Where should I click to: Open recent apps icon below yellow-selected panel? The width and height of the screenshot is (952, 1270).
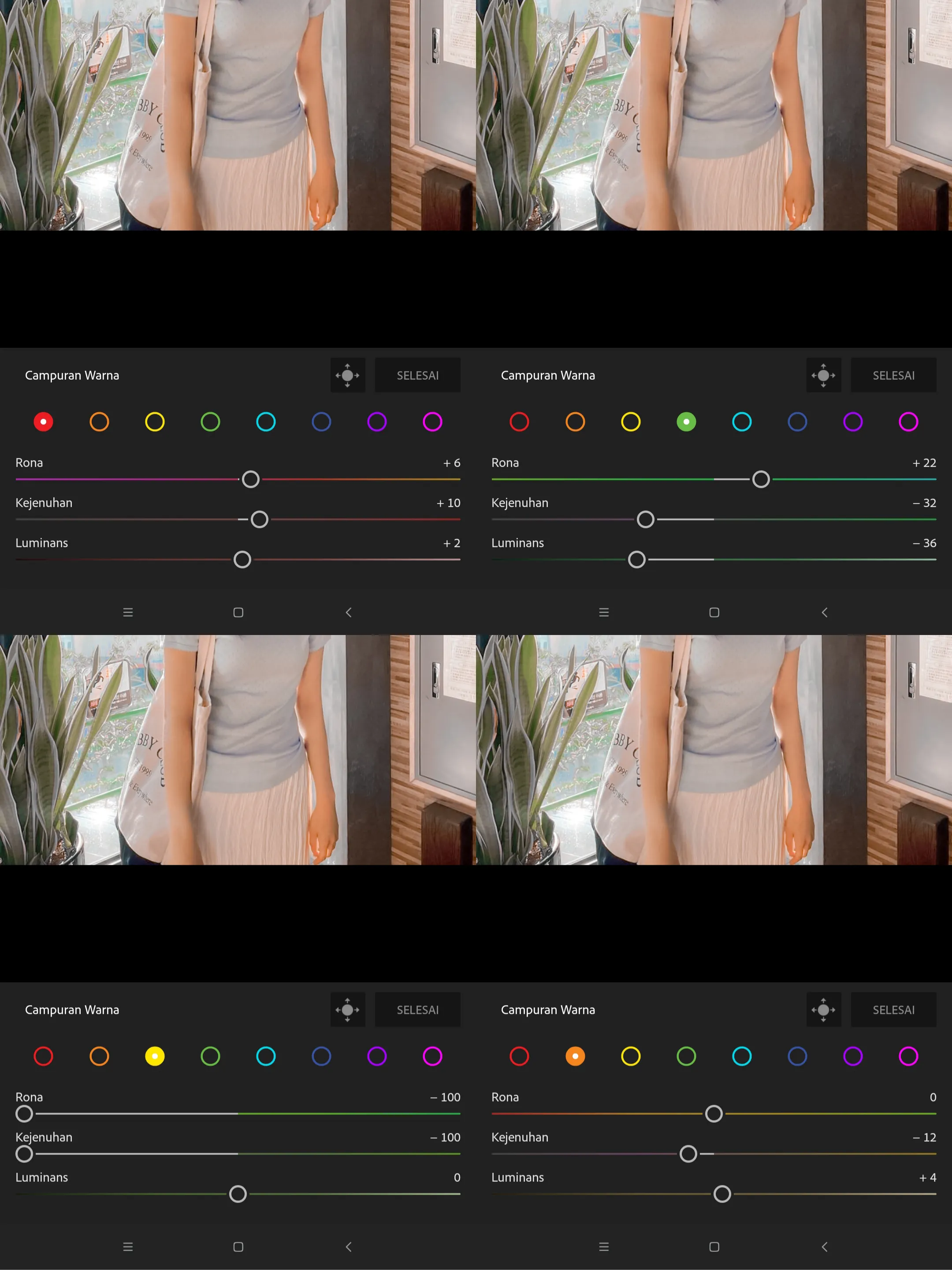128,1247
